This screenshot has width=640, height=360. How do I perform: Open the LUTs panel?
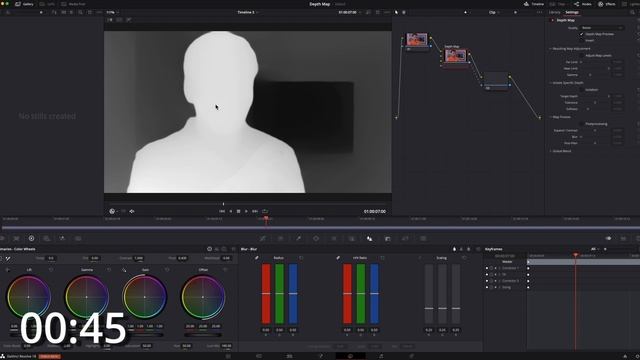pyautogui.click(x=47, y=4)
